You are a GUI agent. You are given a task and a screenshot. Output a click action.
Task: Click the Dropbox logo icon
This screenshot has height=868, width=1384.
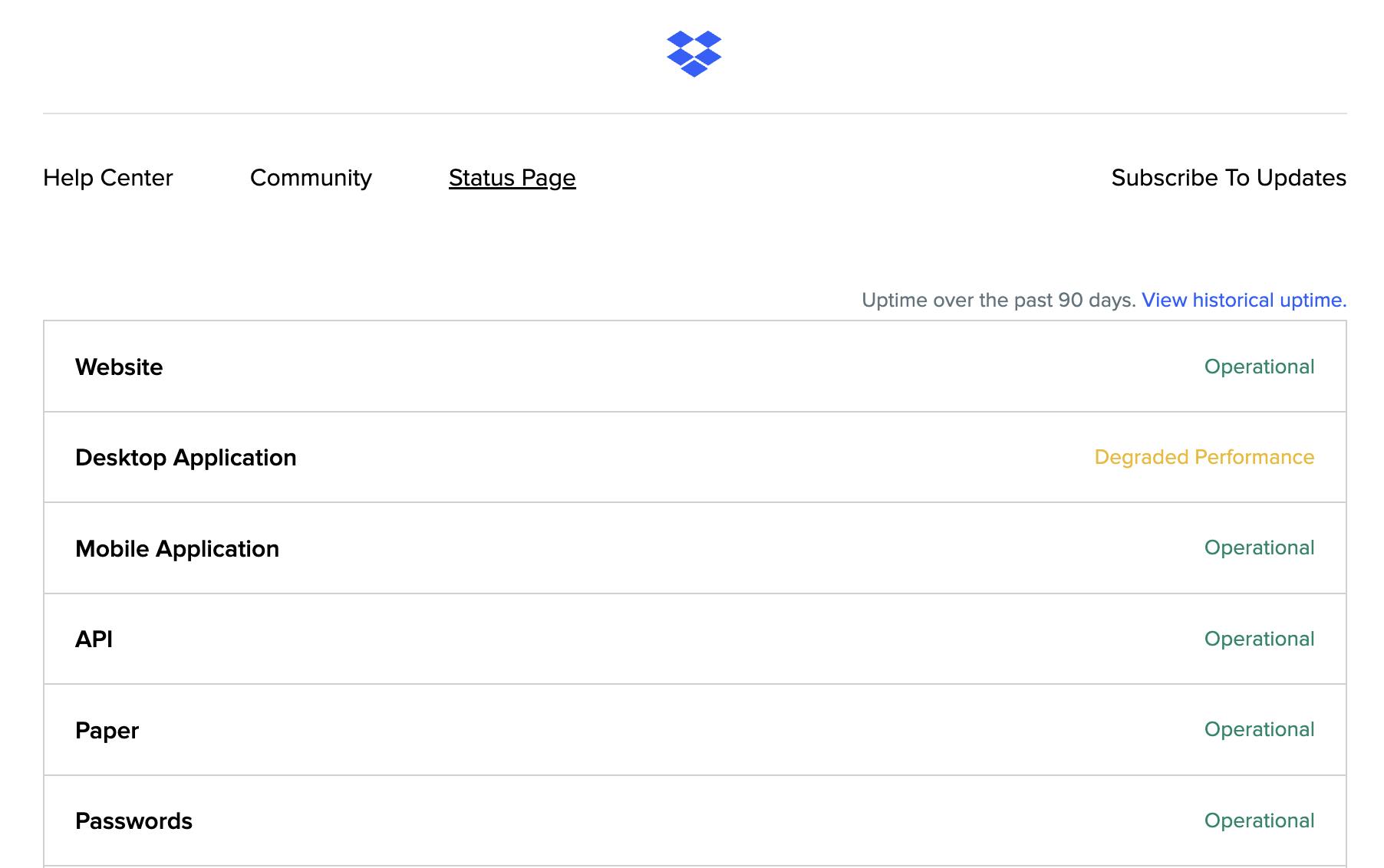click(x=694, y=54)
